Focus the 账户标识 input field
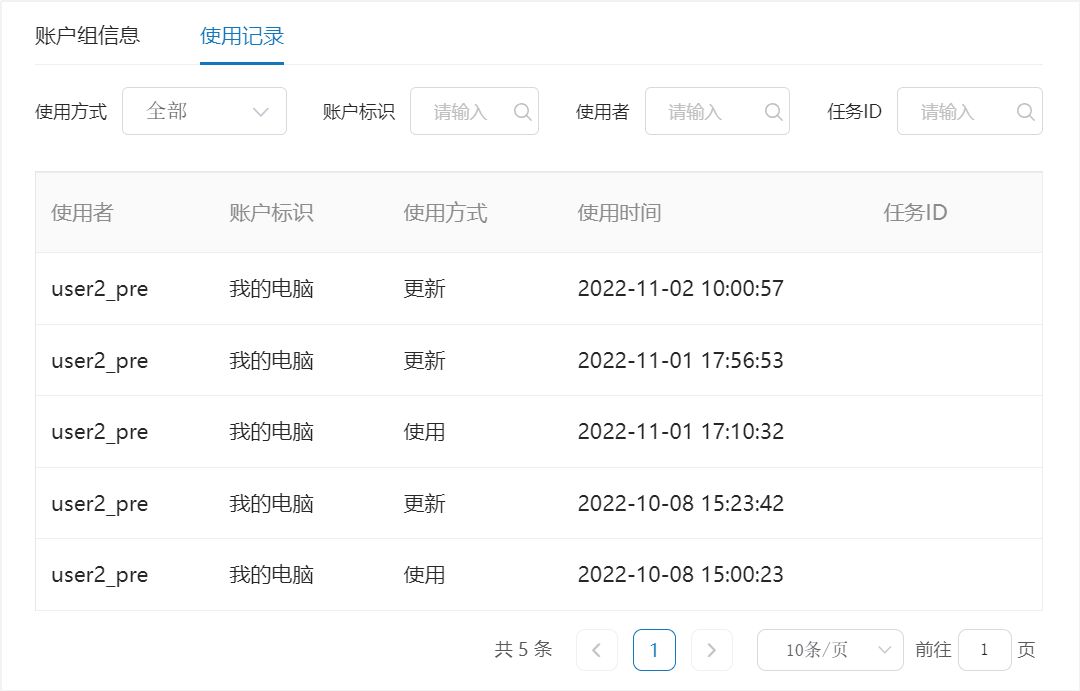1080x691 pixels. click(x=462, y=112)
